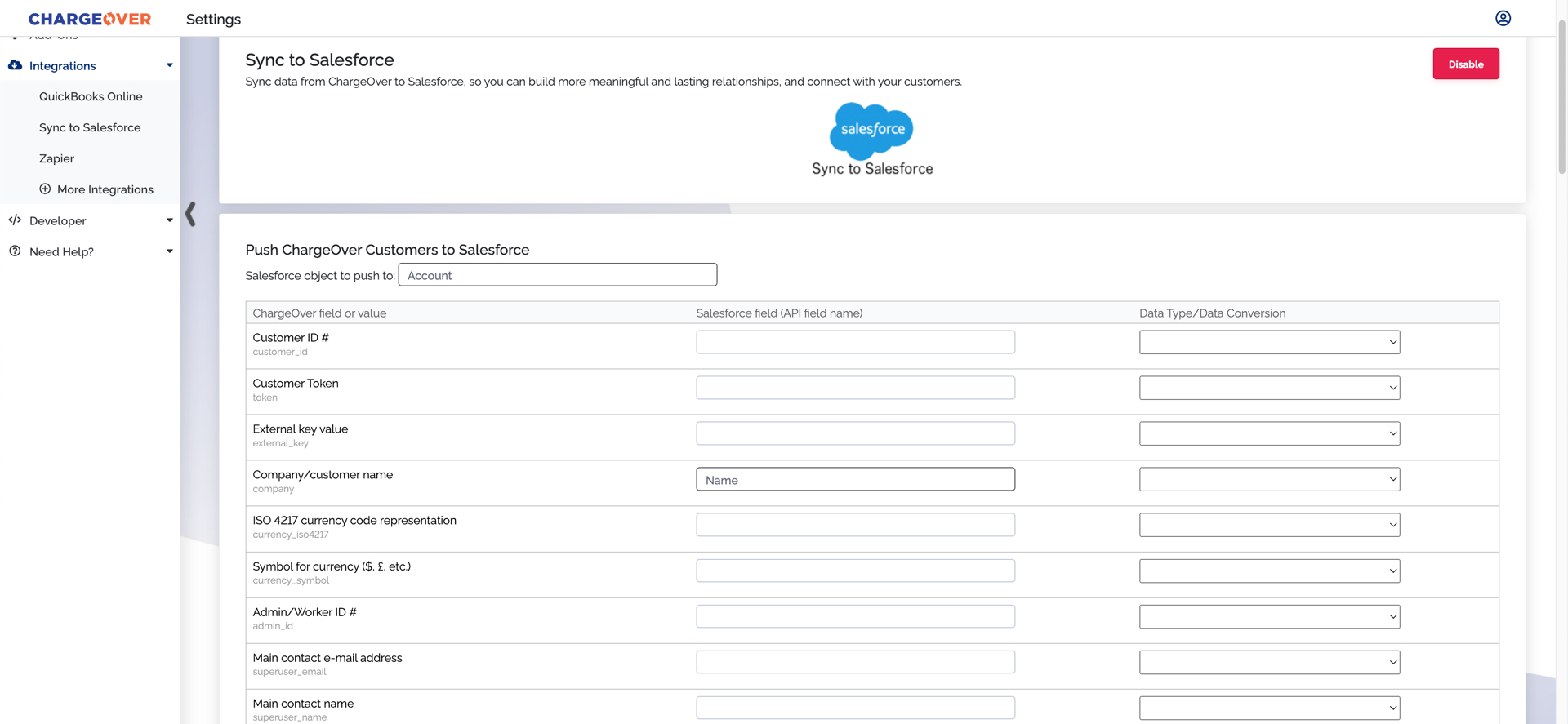Click Salesforce field for Admin/Worker ID #

pos(856,616)
